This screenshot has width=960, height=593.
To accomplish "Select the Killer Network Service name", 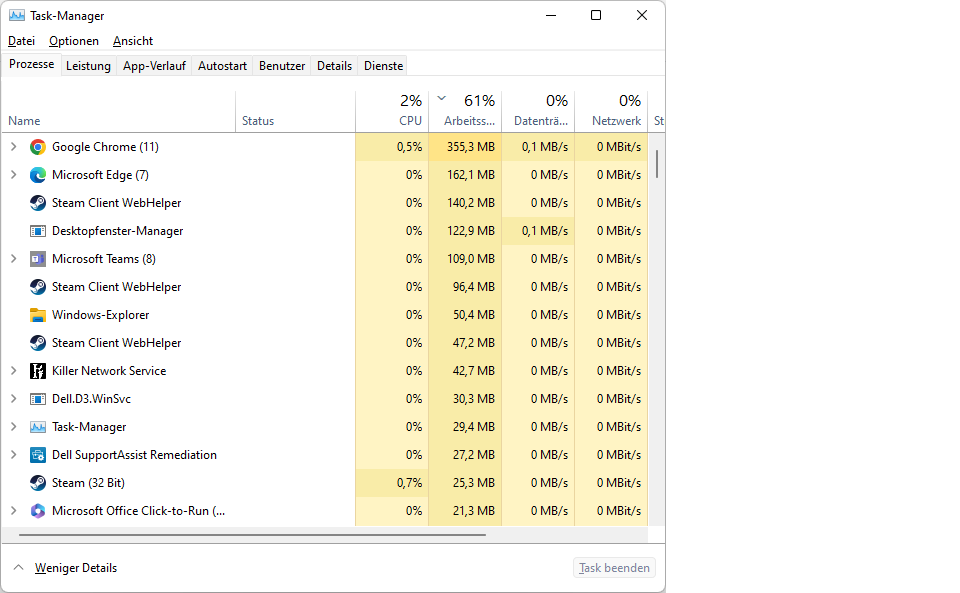I will tap(109, 371).
